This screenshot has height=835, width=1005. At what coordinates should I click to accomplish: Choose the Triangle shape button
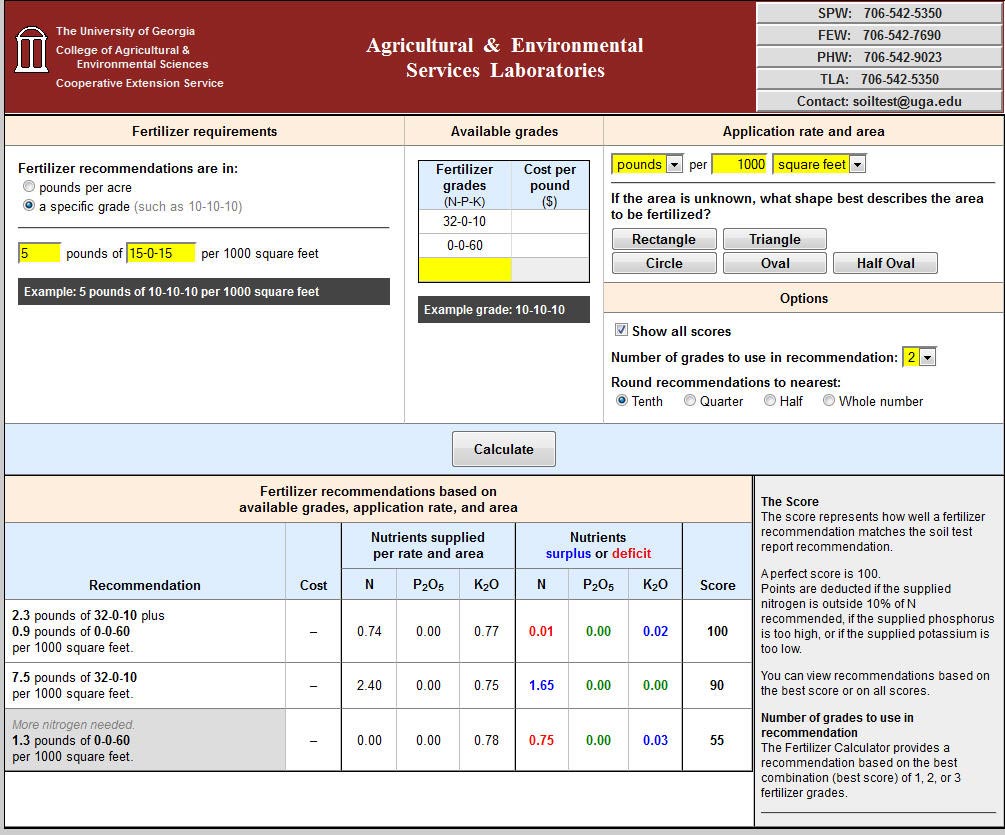pos(775,239)
